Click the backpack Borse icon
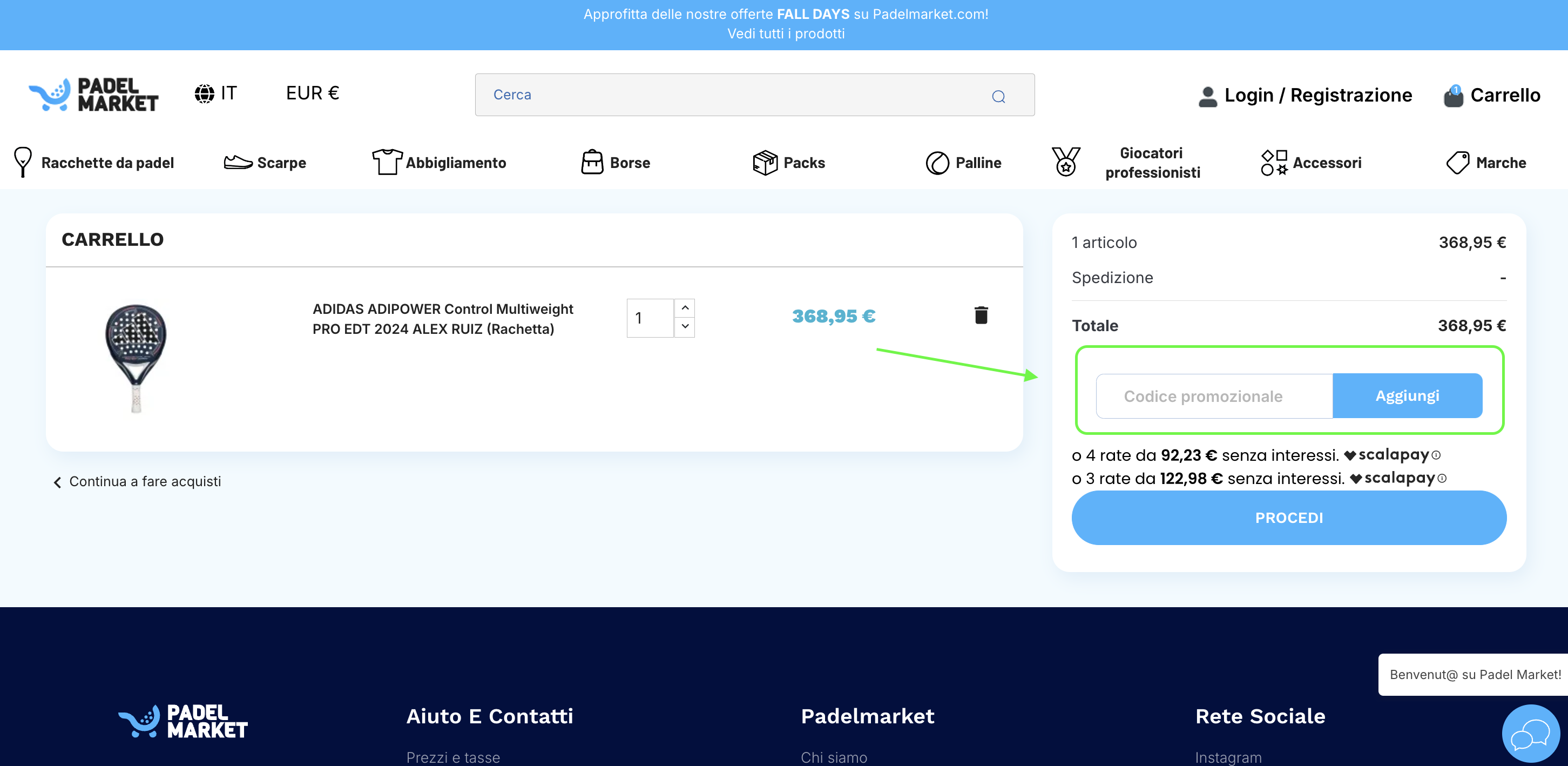 (x=592, y=162)
